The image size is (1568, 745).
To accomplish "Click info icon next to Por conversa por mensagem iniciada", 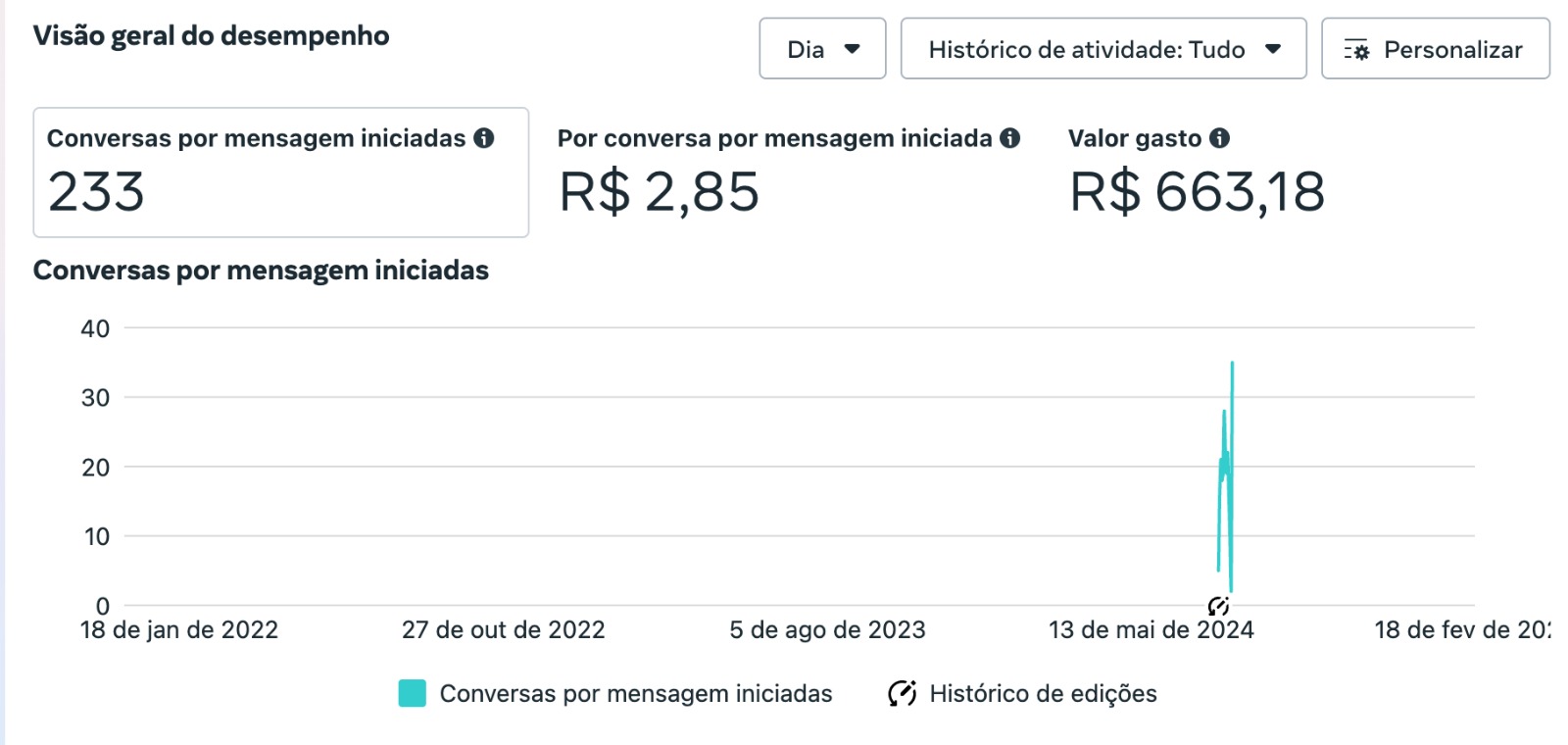I will coord(1010,138).
